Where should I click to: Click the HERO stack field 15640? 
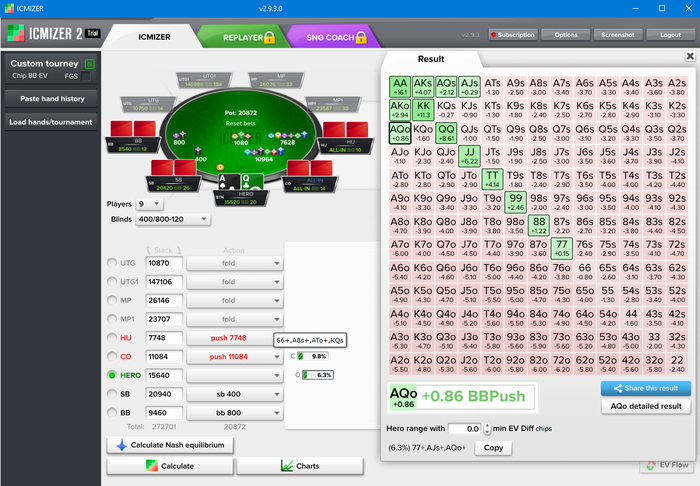click(164, 375)
